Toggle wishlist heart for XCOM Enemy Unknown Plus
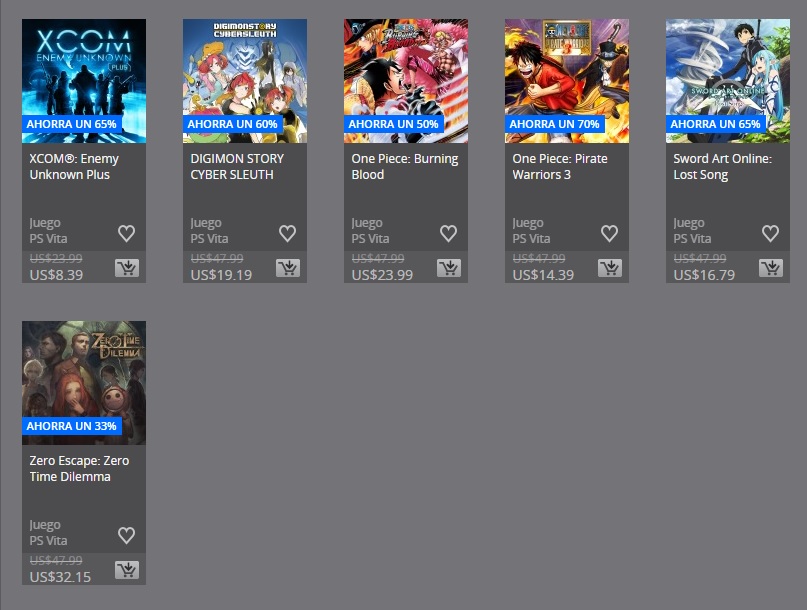Viewport: 807px width, 610px height. tap(127, 233)
